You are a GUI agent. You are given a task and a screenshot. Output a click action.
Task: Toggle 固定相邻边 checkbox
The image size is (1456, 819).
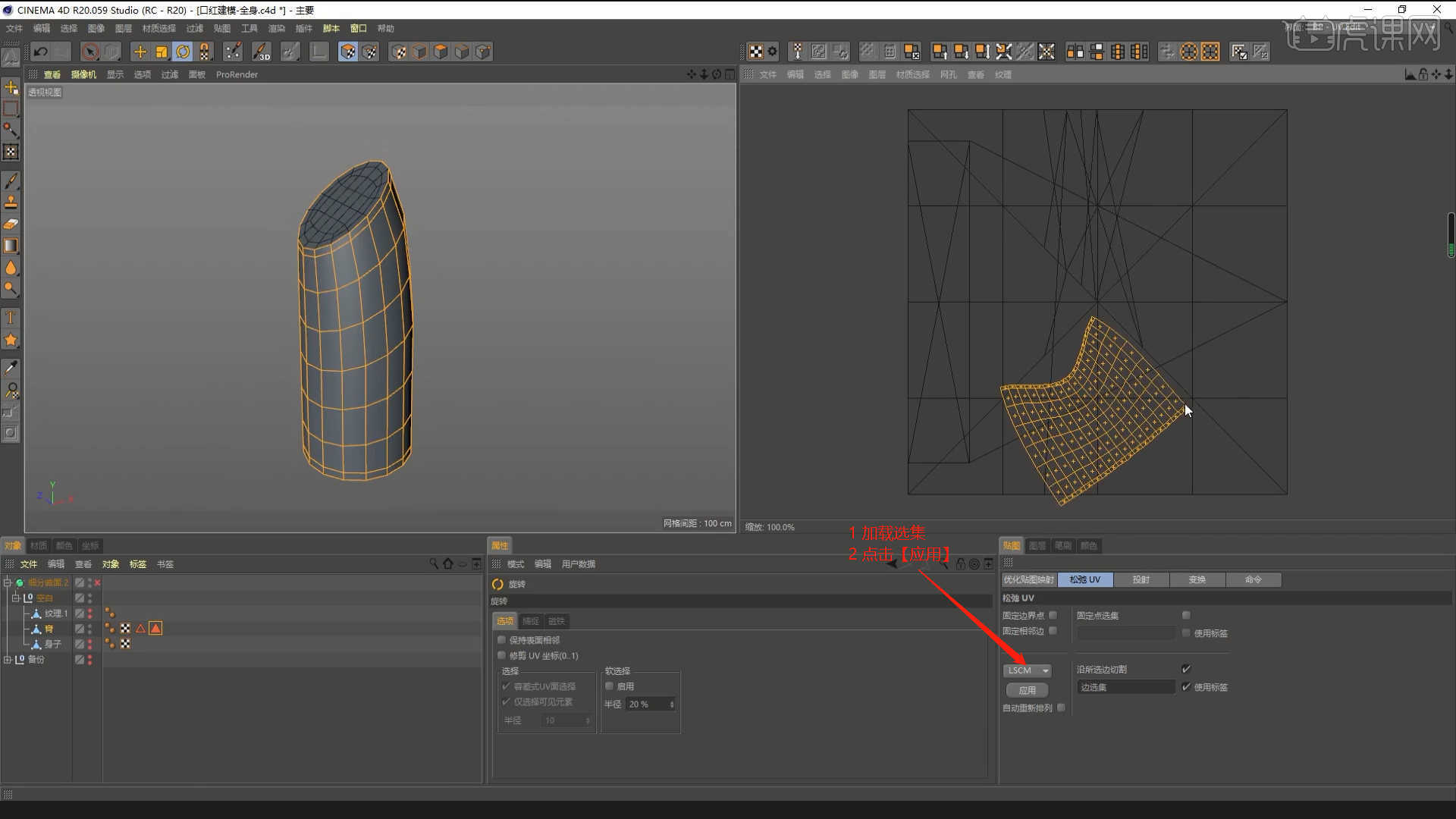(1053, 631)
